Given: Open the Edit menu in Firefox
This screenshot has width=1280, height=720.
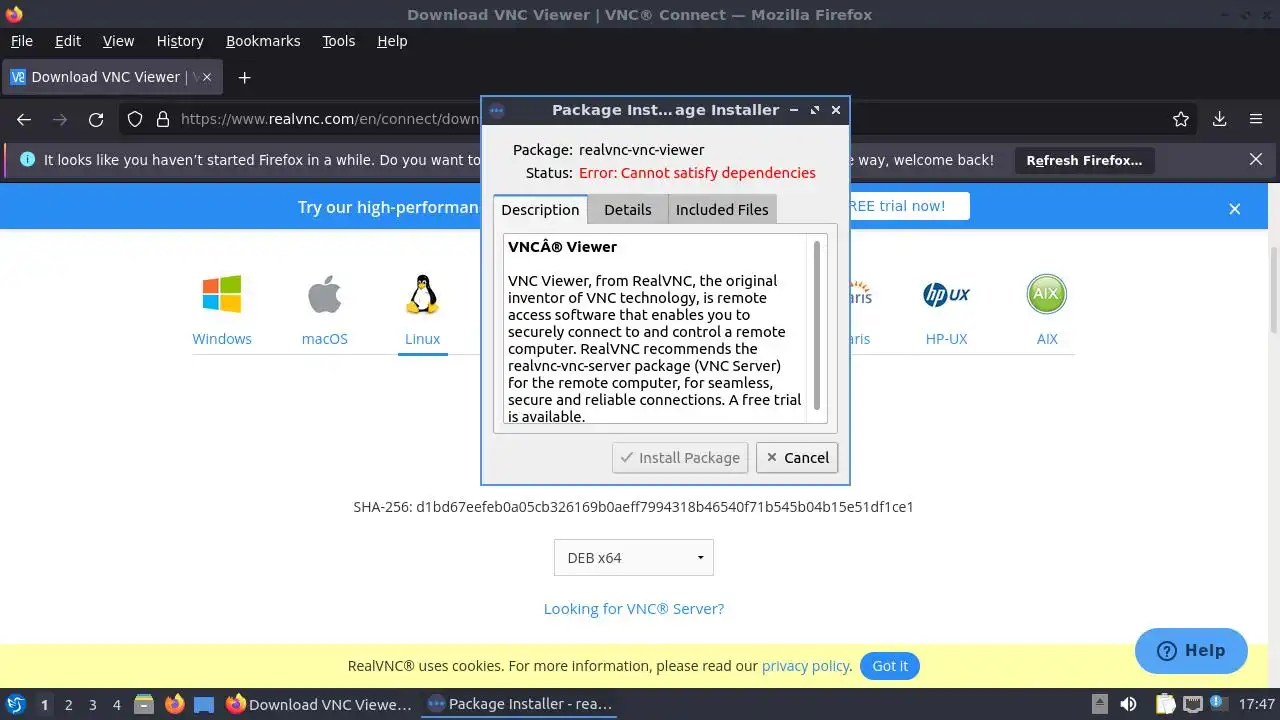Looking at the screenshot, I should 68,41.
